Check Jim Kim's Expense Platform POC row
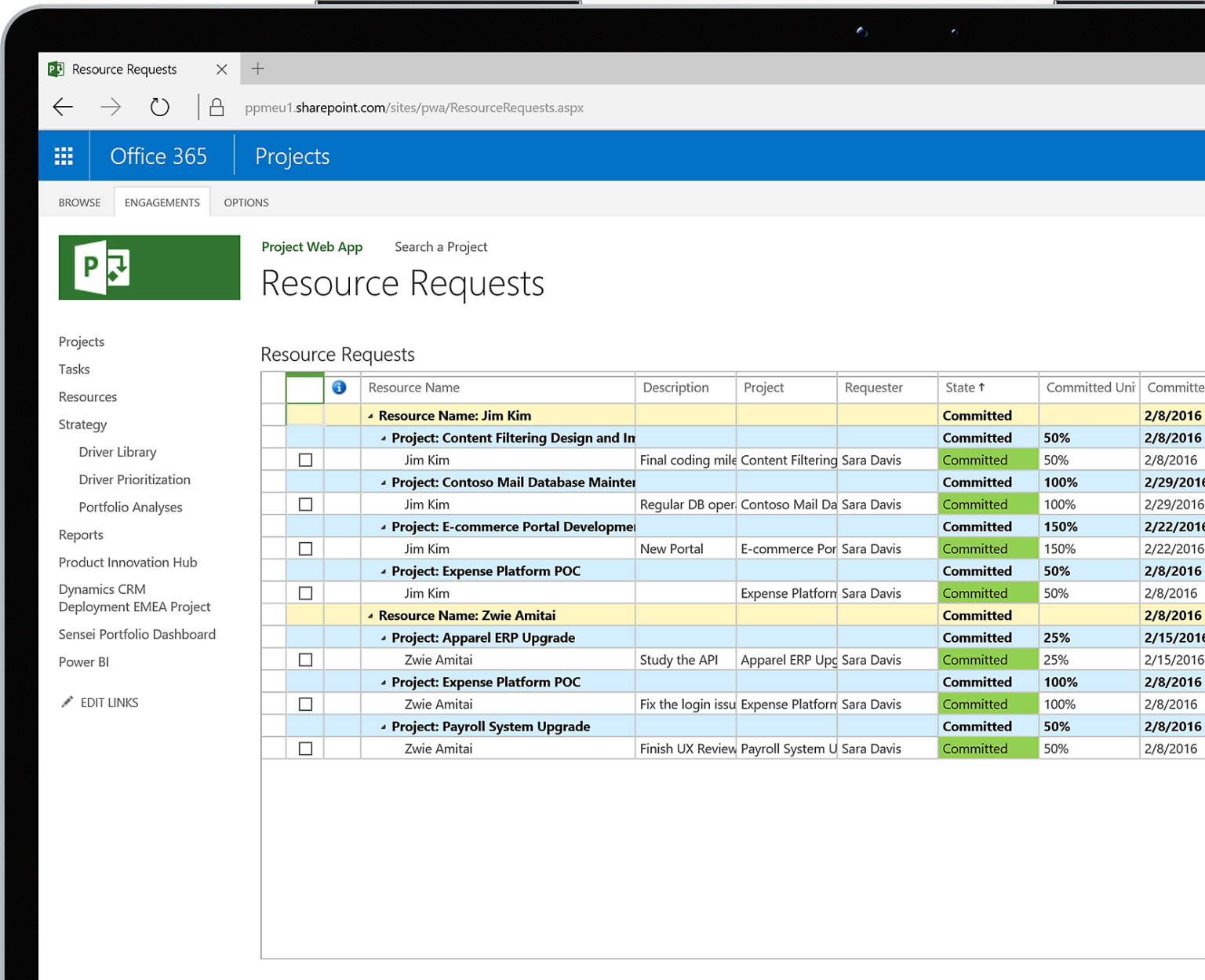Screen dimensions: 1205x980 [305, 592]
